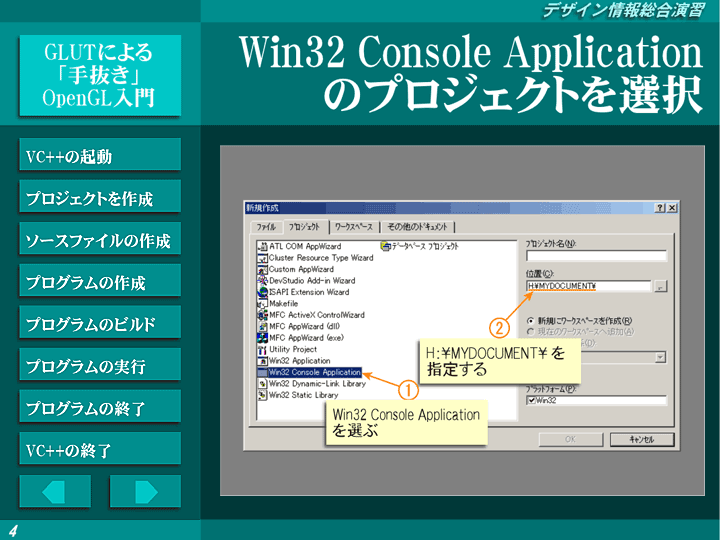Image resolution: width=720 pixels, height=540 pixels.
Task: Switch to the プロジェクト tab
Action: 305,226
